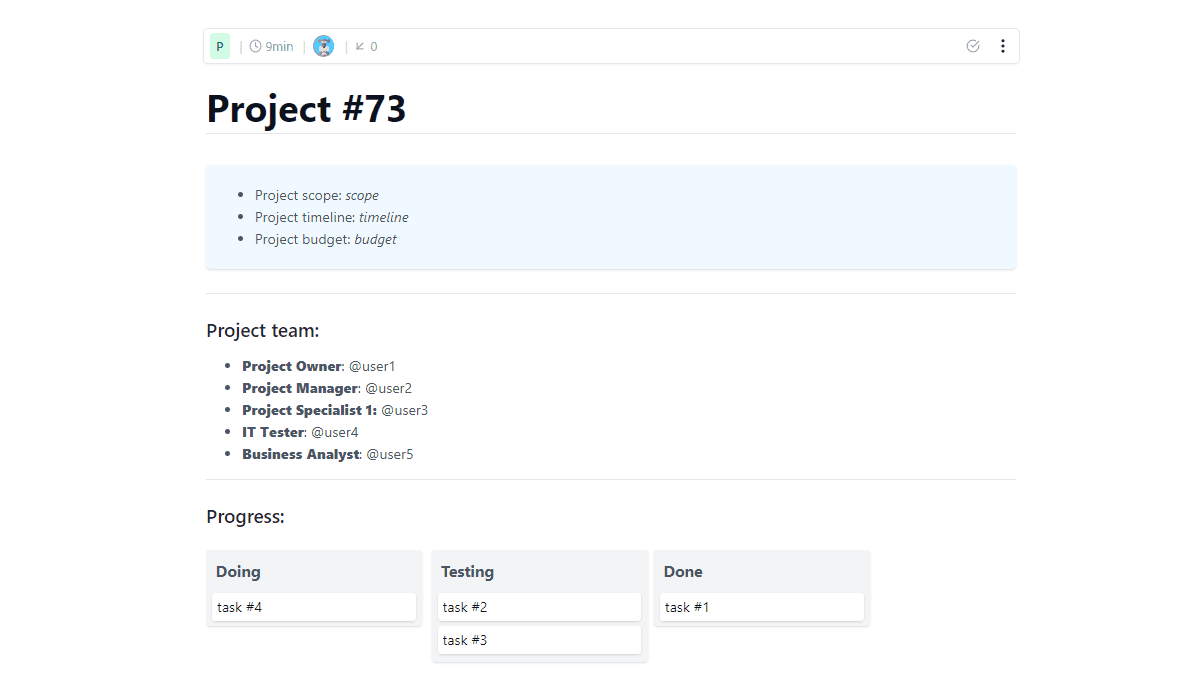Toggle the checkmark circle status icon
The width and height of the screenshot is (1200, 700).
[x=973, y=46]
